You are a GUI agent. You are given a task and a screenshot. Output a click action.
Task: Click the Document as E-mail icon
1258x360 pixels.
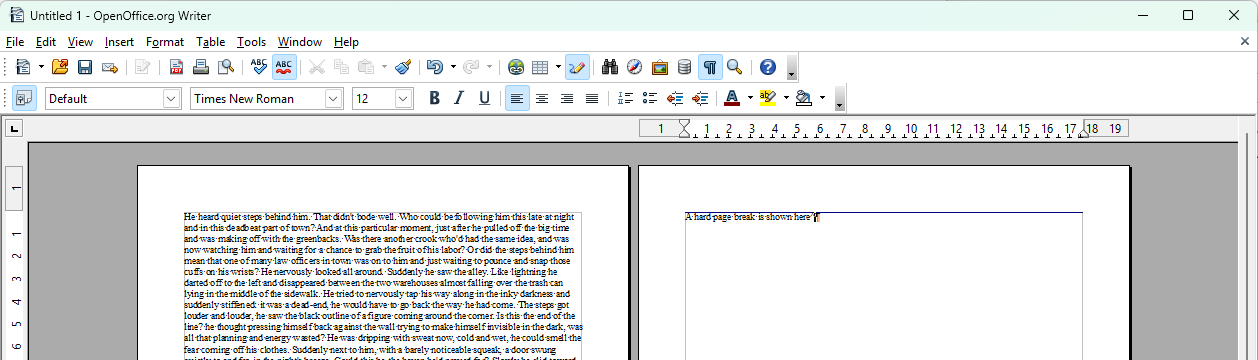110,67
